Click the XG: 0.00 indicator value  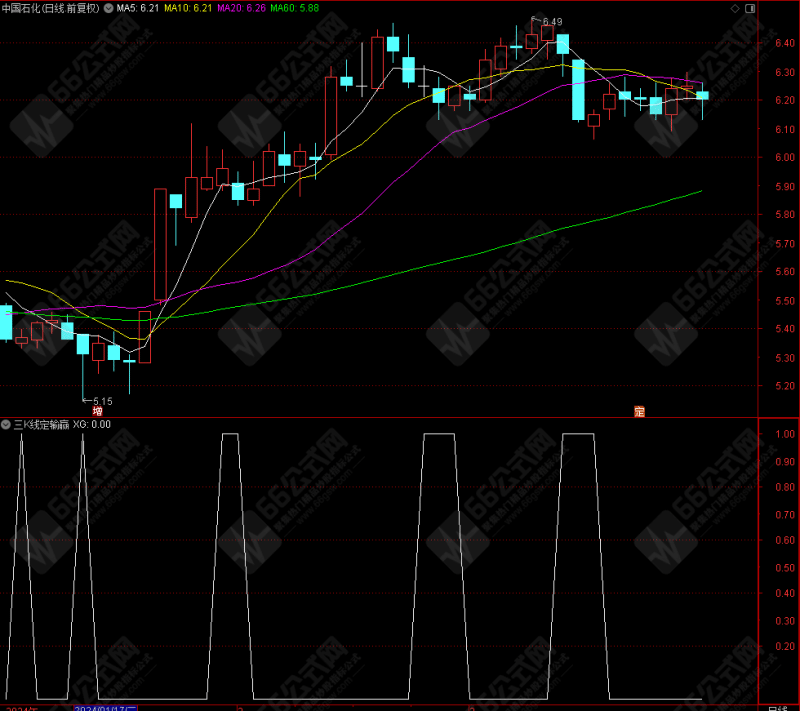92,424
